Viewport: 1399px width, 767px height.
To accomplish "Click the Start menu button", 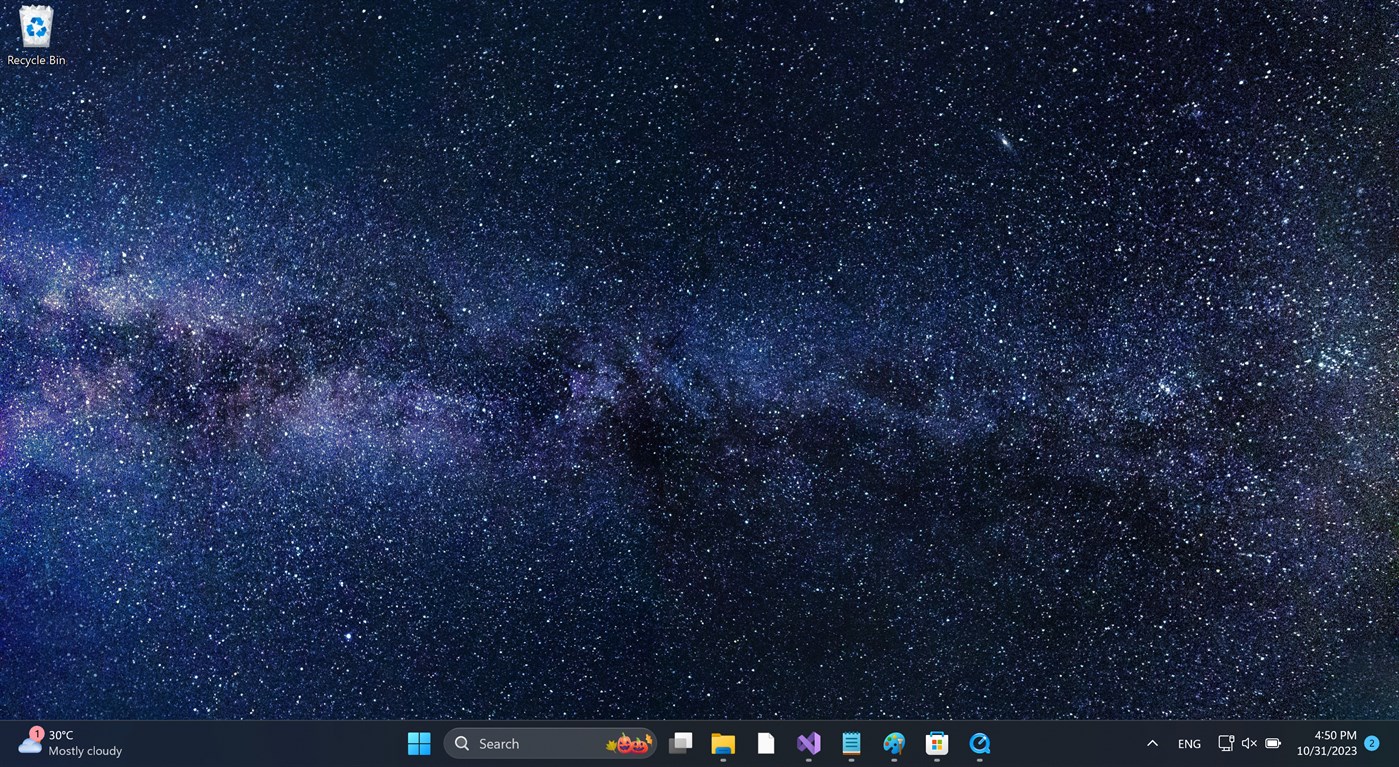I will point(419,743).
